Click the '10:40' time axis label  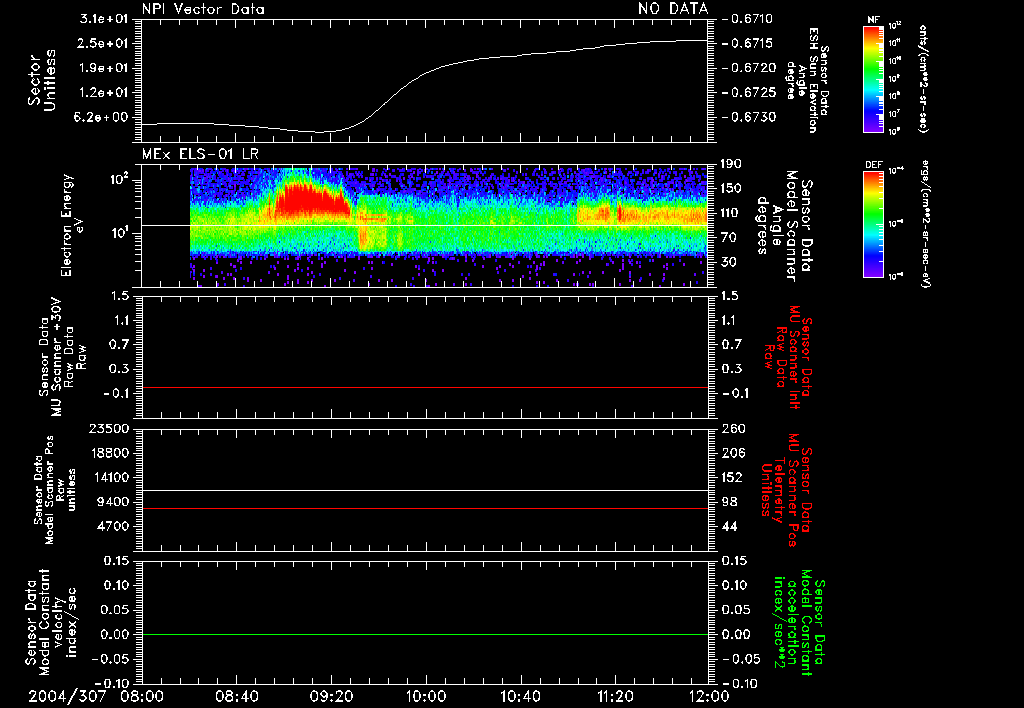tap(520, 696)
